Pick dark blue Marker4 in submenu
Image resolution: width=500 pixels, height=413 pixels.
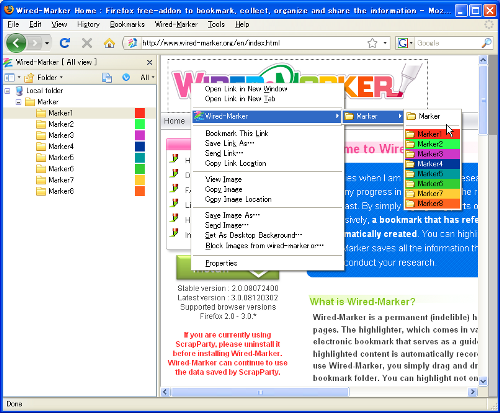(432, 164)
